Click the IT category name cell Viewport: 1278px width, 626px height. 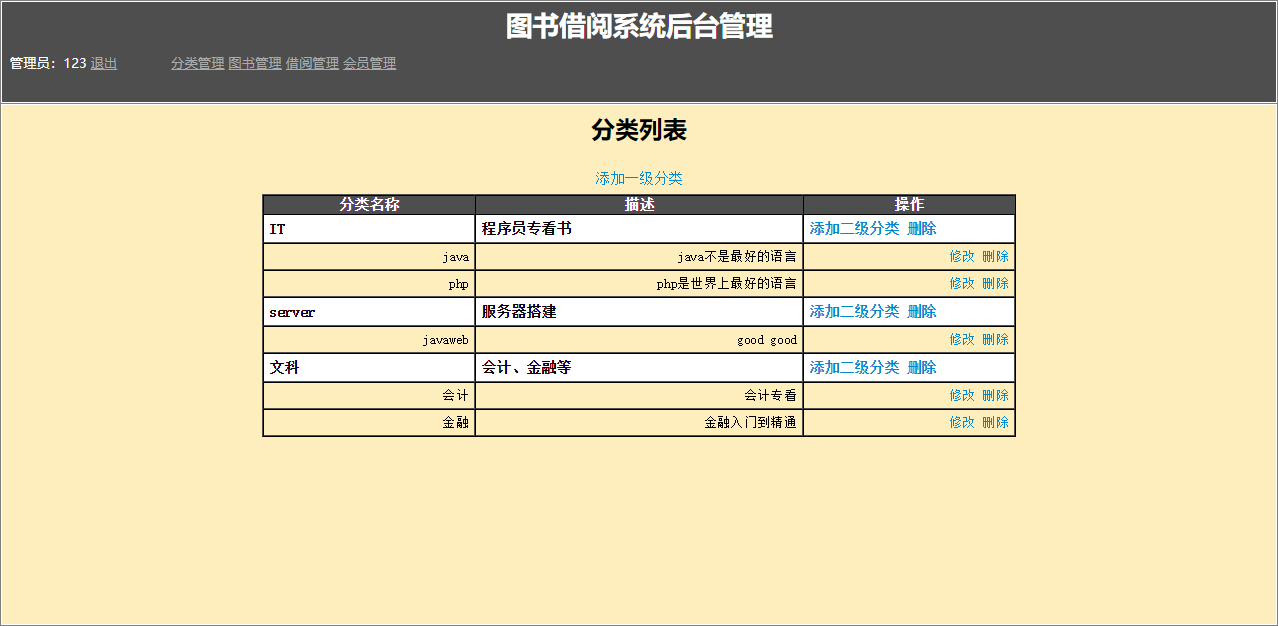pyautogui.click(x=369, y=229)
